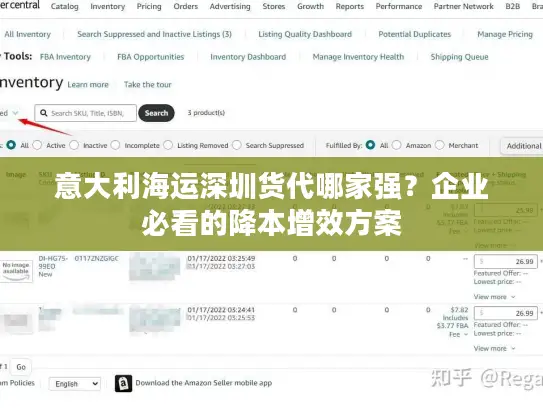Select the All status radio button
This screenshot has height=408, width=543.
[x=11, y=145]
